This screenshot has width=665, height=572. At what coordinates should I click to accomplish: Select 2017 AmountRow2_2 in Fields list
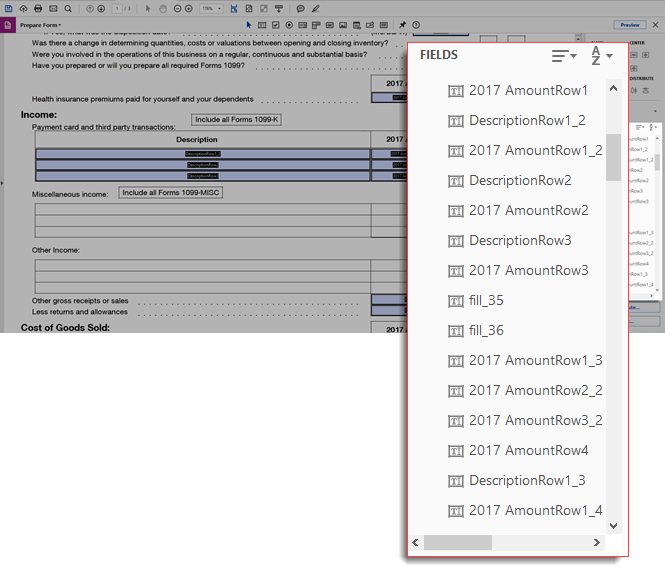[525, 391]
